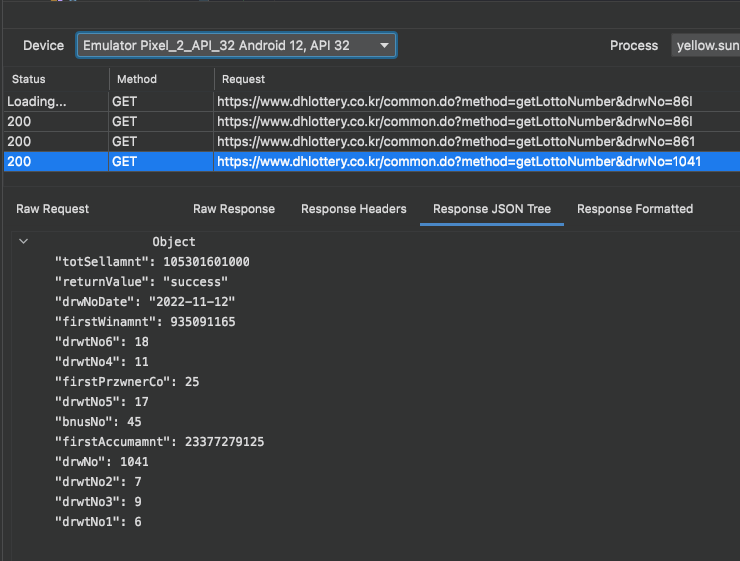Open the Process dropdown showing yellow.sun
The image size is (740, 561).
point(706,45)
